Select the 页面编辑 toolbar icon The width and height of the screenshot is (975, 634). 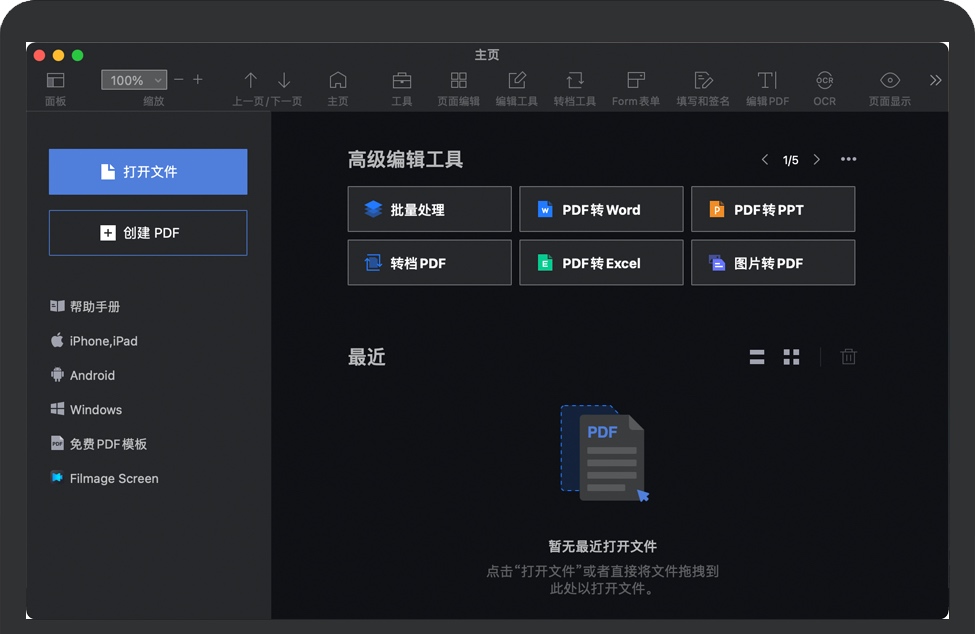[x=458, y=80]
